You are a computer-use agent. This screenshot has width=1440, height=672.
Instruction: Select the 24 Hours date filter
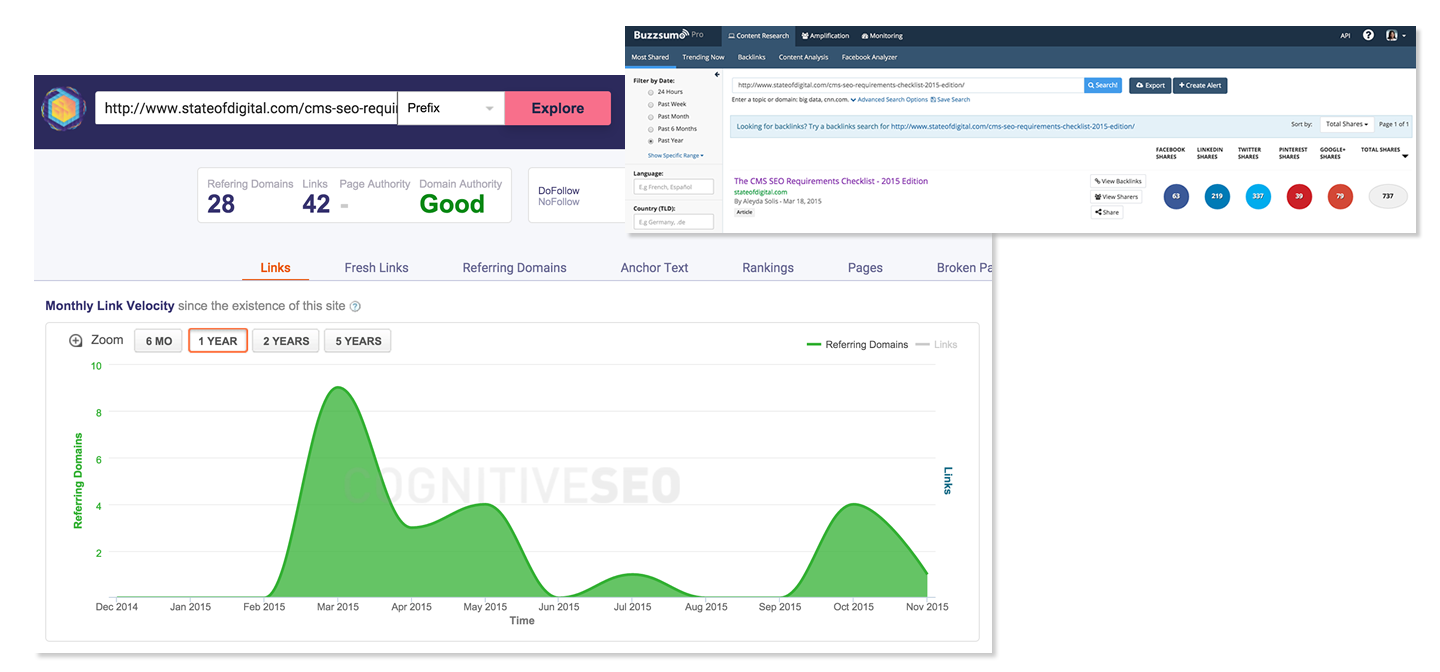click(649, 91)
